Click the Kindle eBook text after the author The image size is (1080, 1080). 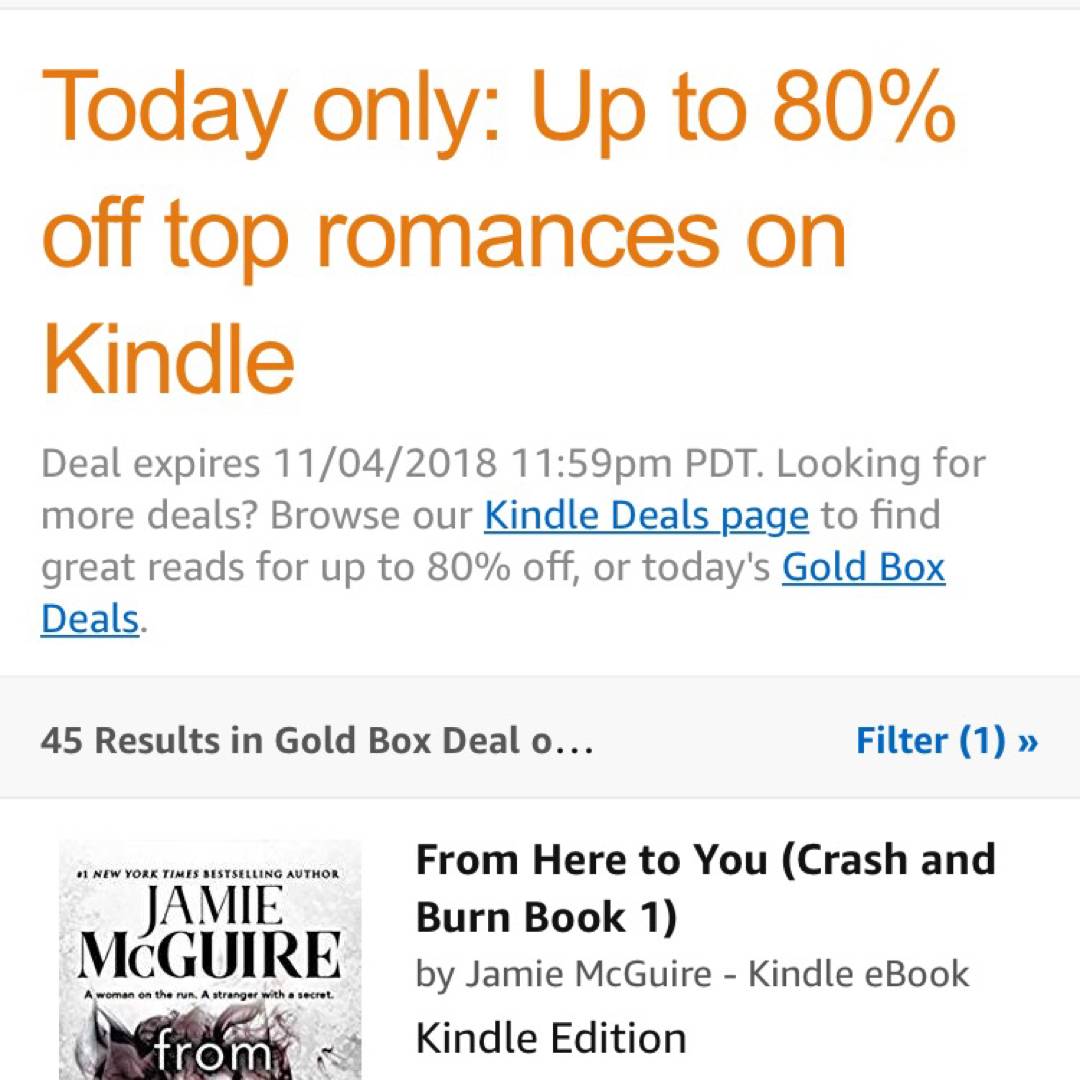[859, 974]
